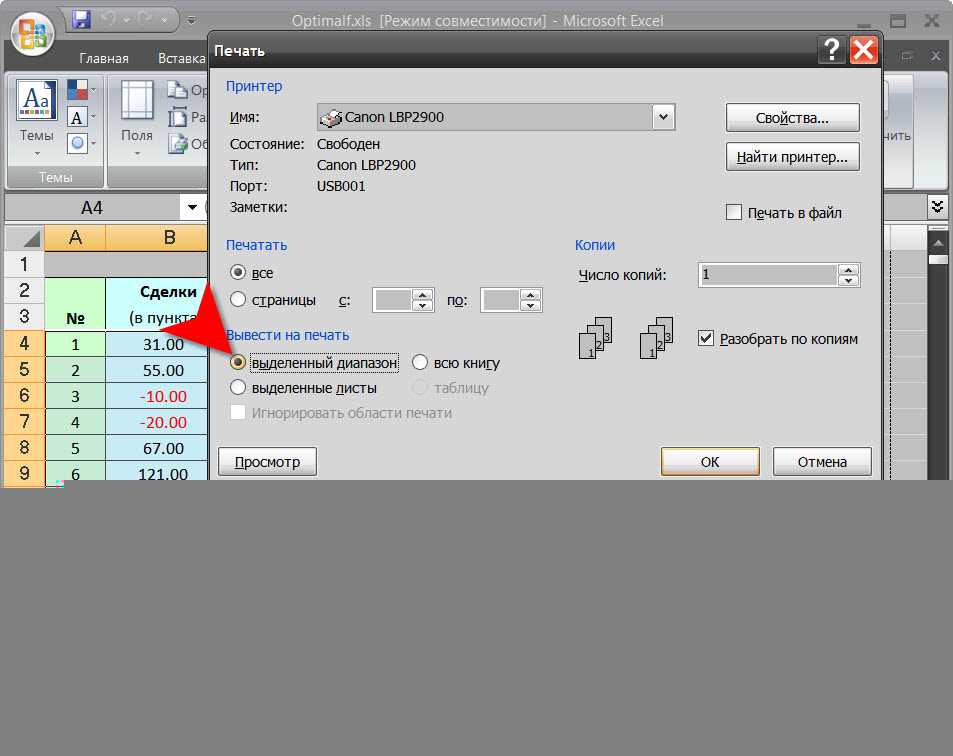Screen dimensions: 953x756
Task: Click the theme fonts icon
Action: (x=78, y=117)
